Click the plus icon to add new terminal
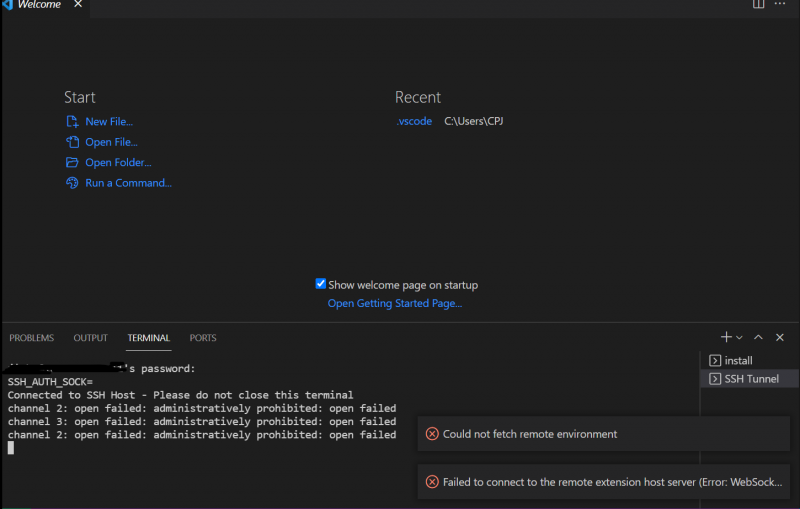 [x=726, y=338]
